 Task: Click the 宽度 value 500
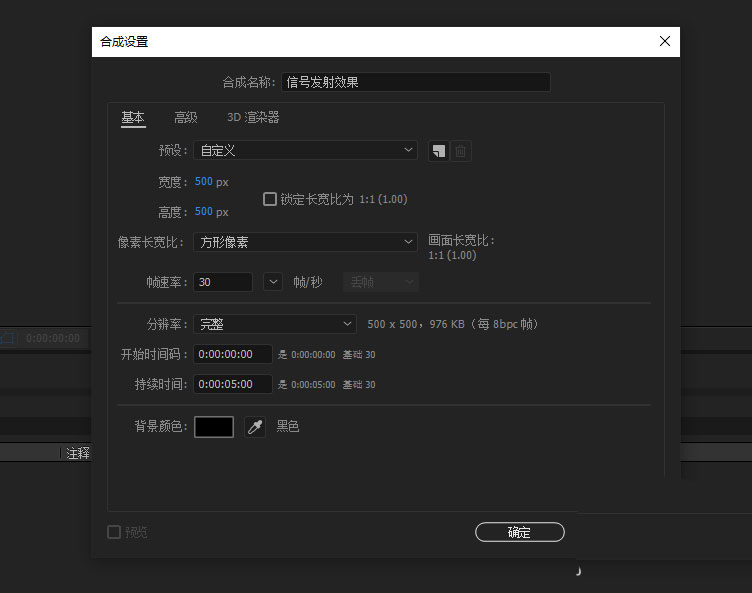204,182
